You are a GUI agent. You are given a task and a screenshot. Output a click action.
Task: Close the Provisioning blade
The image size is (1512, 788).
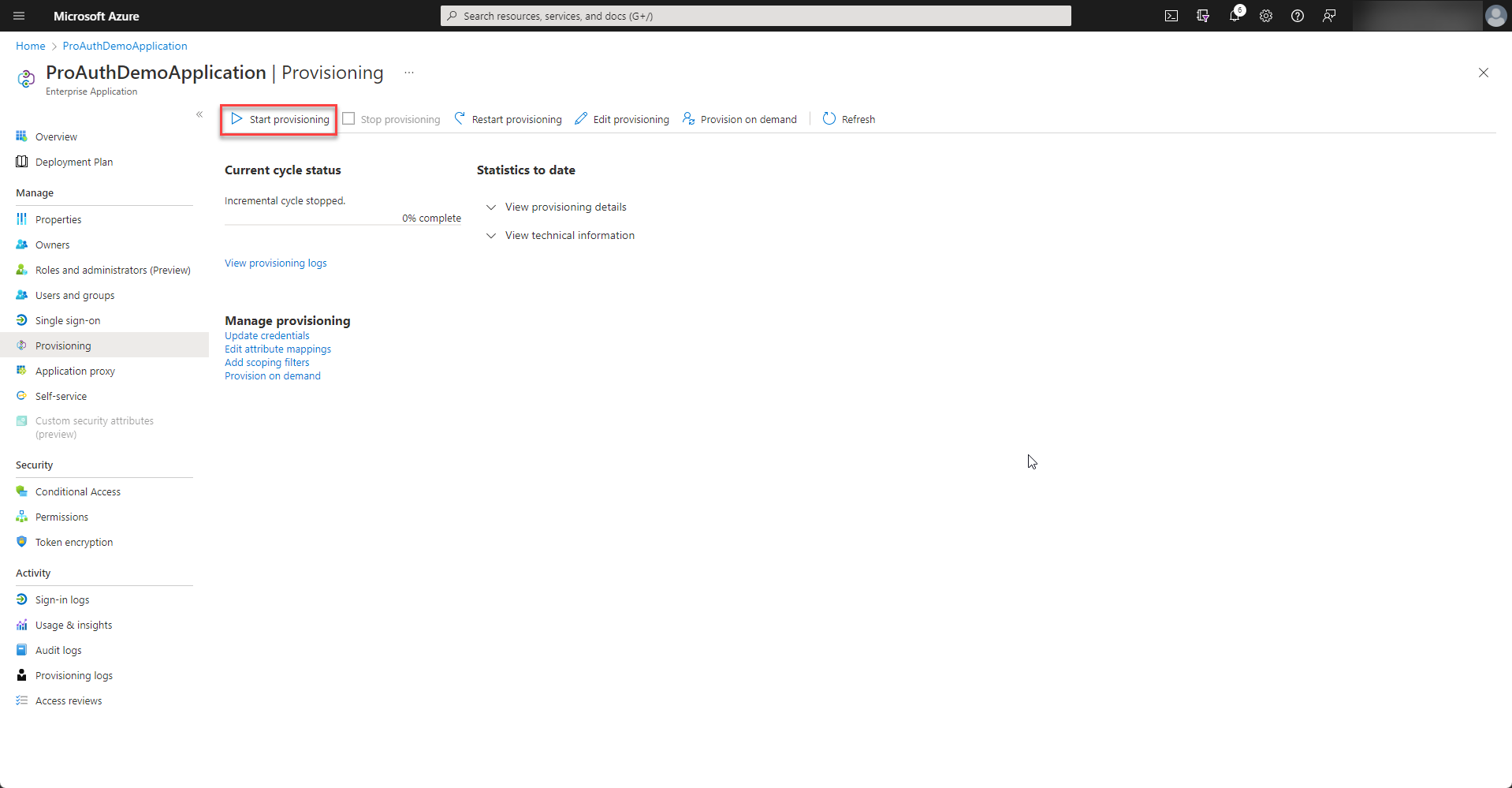1483,73
